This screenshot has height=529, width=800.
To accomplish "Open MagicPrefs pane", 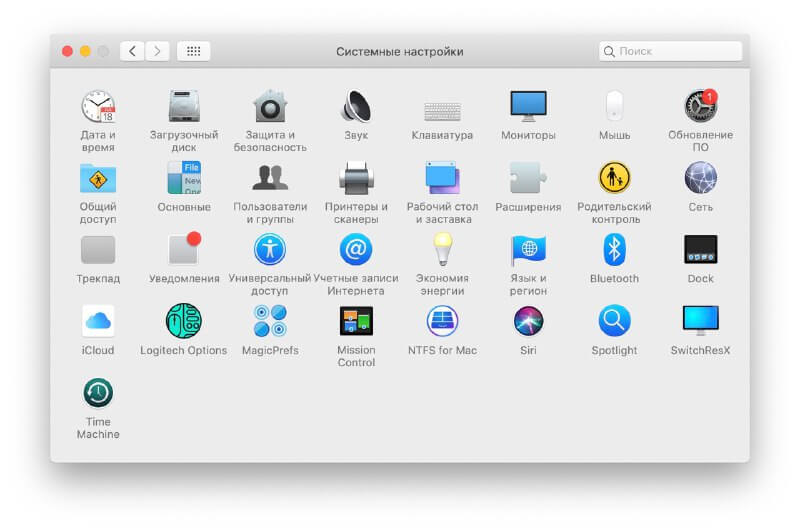I will (270, 321).
